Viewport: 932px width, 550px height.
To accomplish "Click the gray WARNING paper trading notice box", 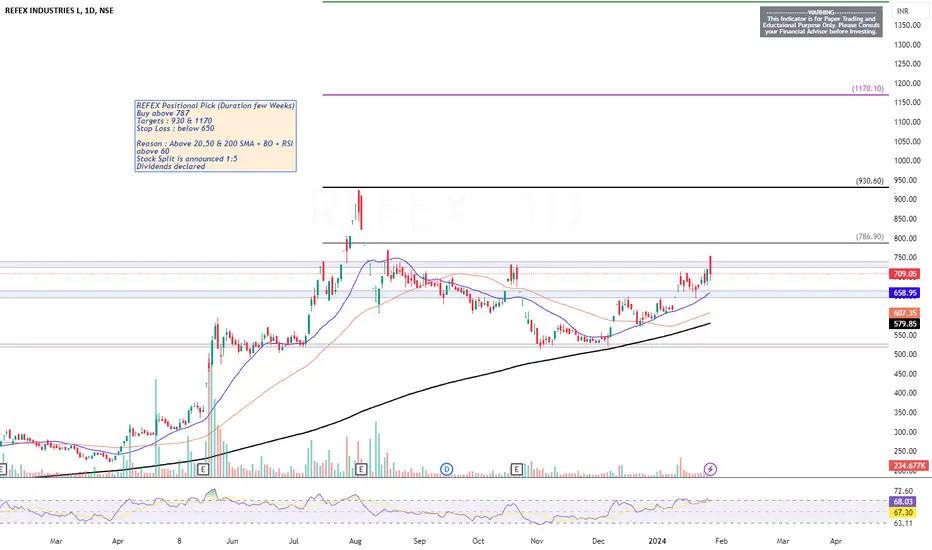I will coord(821,21).
